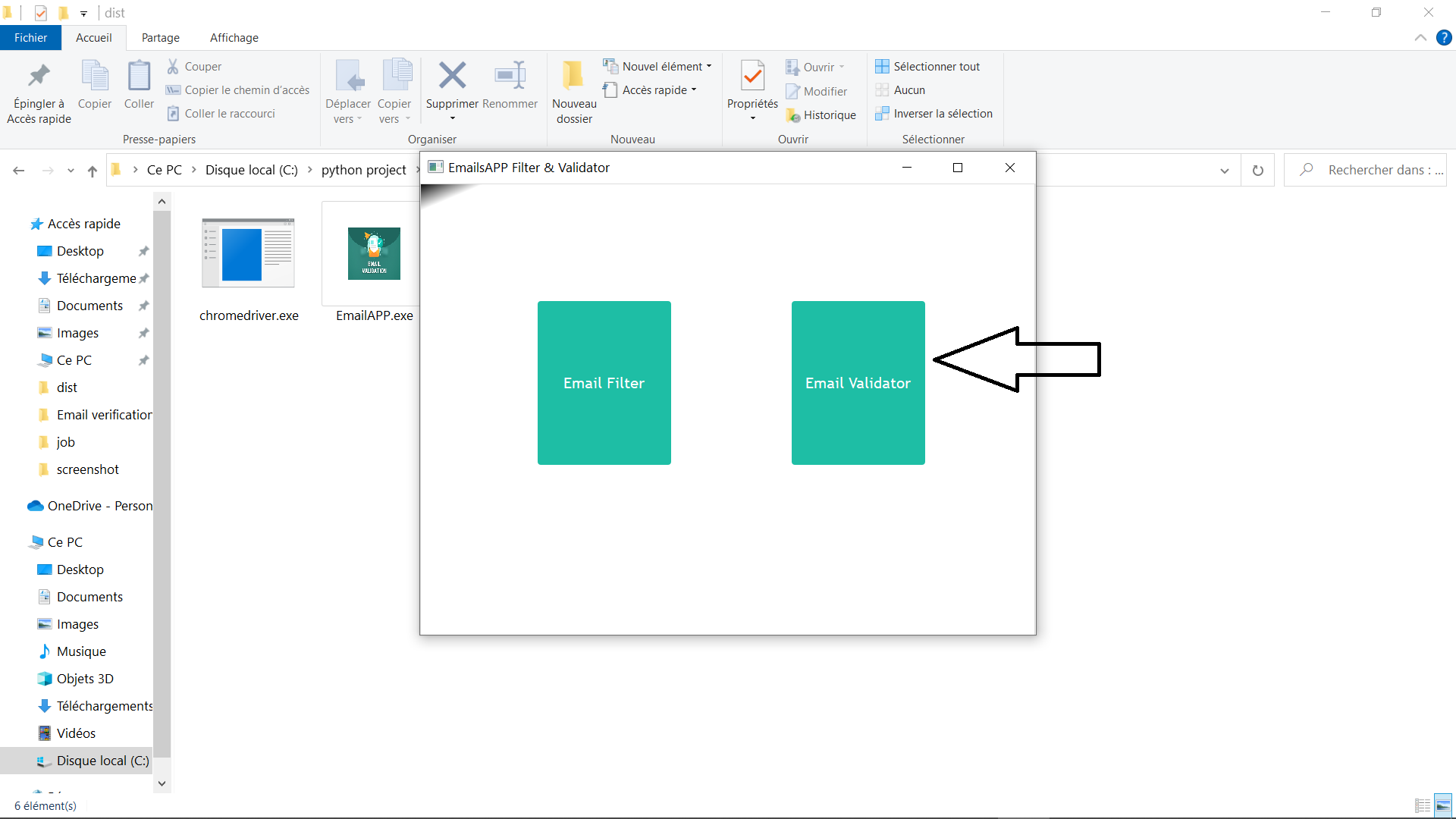
Task: Click the Email Validator button
Action: (858, 383)
